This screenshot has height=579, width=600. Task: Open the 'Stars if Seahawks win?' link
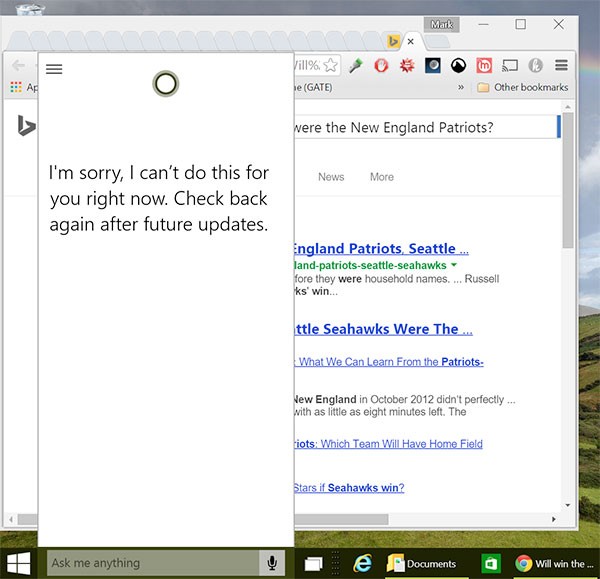[x=349, y=488]
